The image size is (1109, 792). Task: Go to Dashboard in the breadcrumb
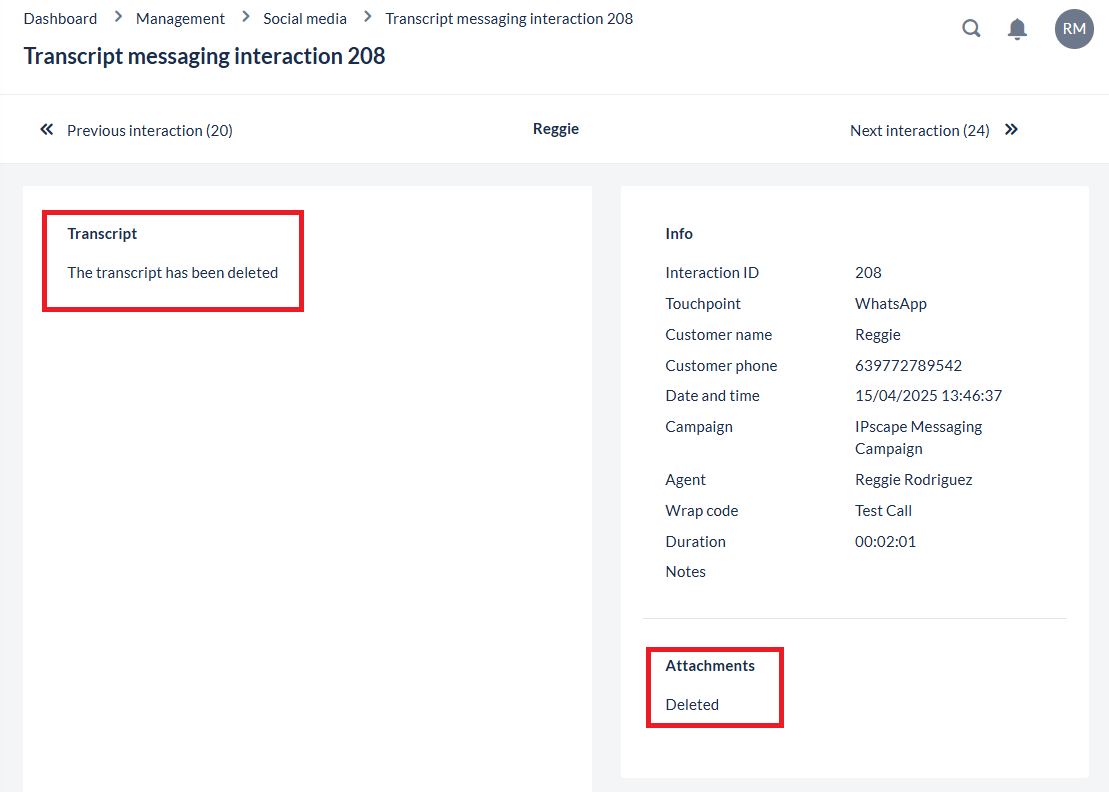[x=60, y=18]
